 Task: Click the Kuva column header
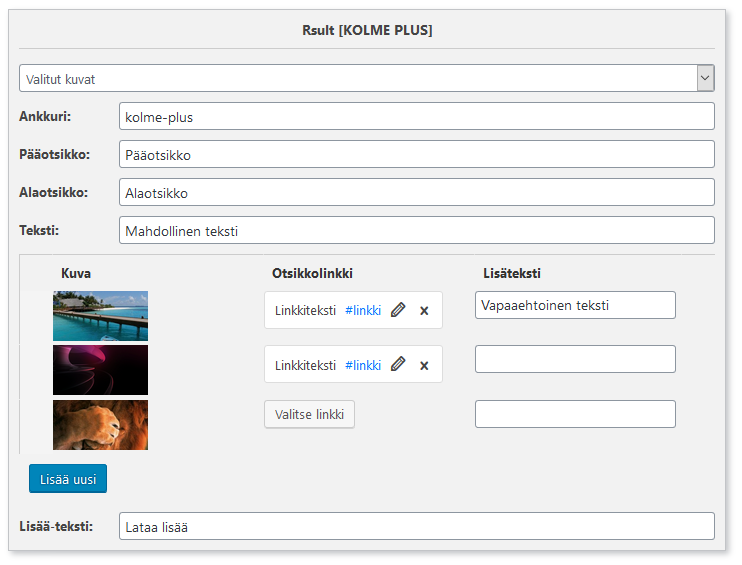76,274
